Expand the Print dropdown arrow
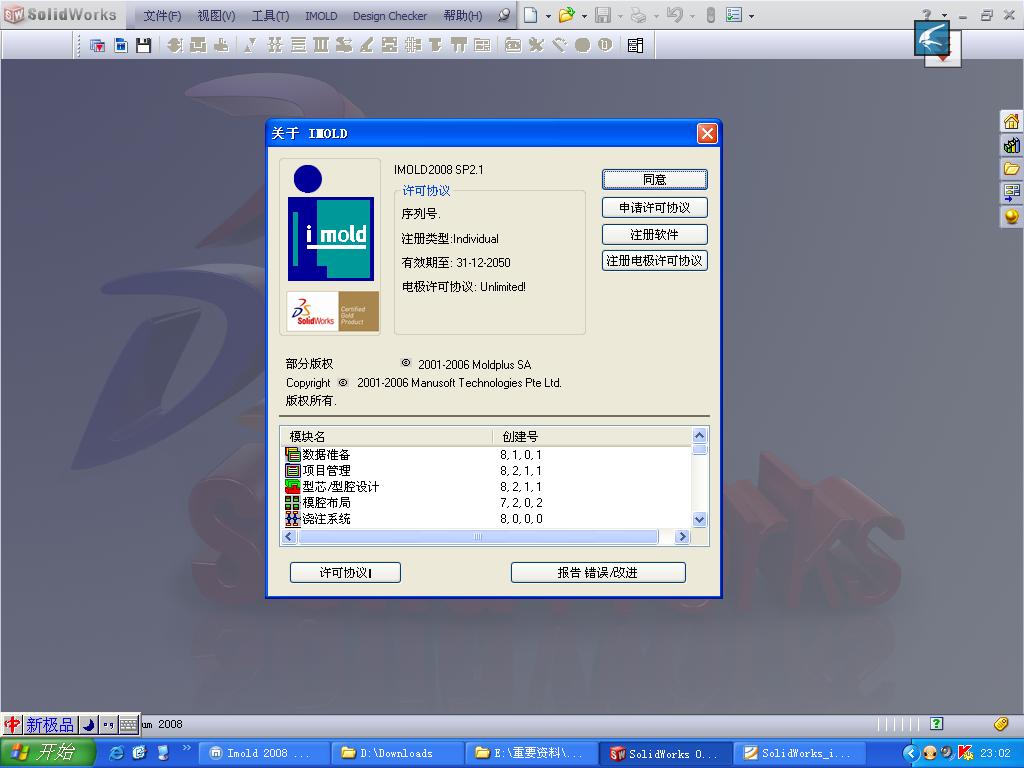 click(x=656, y=16)
